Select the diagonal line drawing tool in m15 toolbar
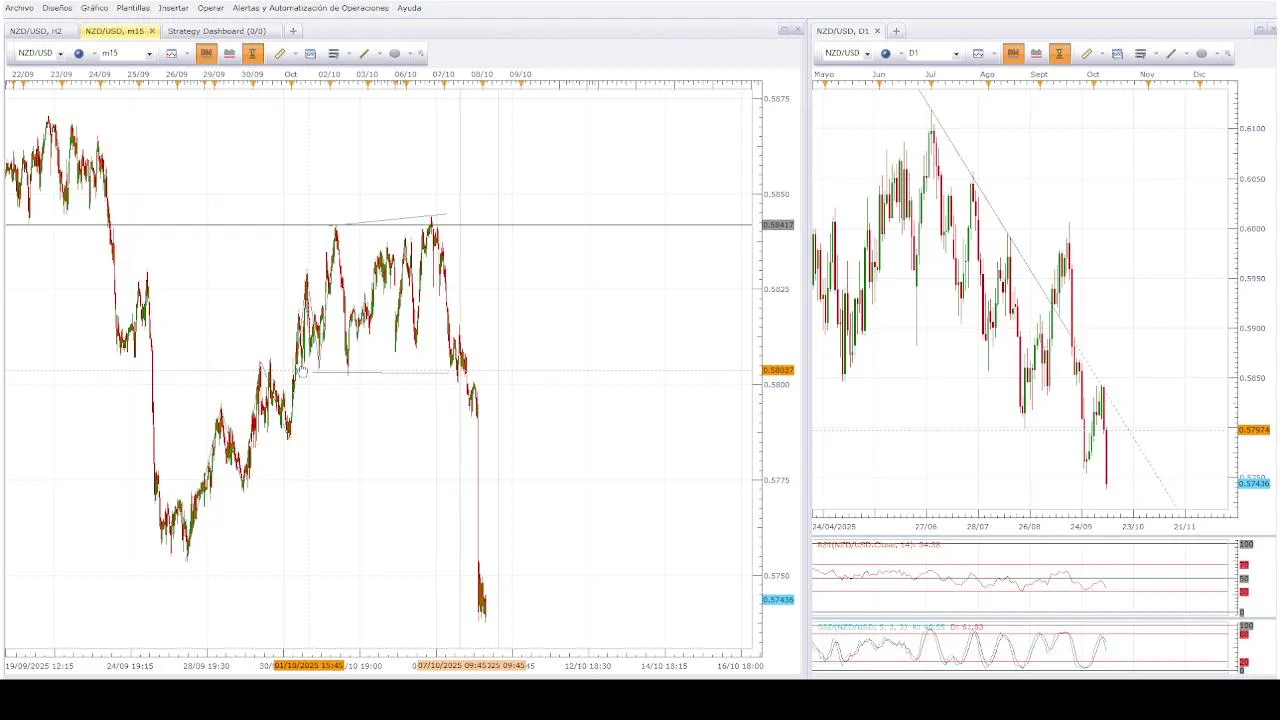 [x=364, y=54]
